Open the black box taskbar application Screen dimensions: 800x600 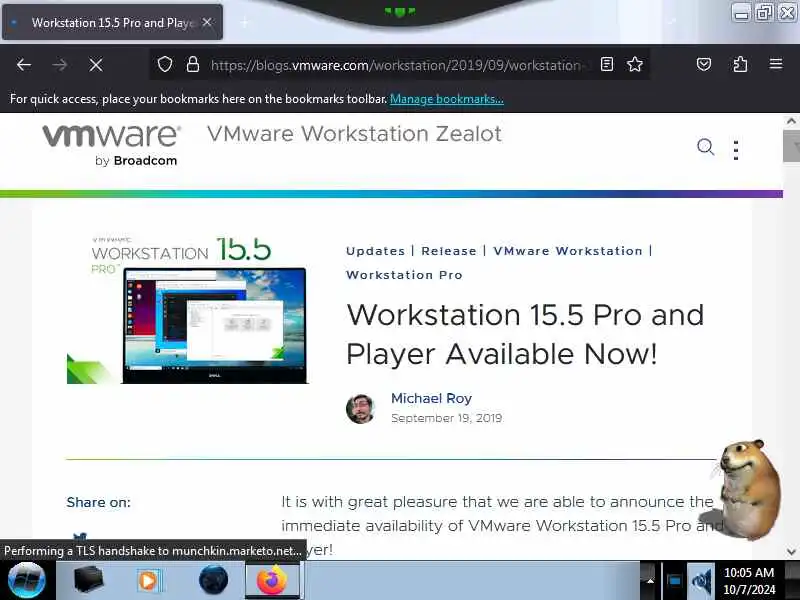[x=88, y=580]
